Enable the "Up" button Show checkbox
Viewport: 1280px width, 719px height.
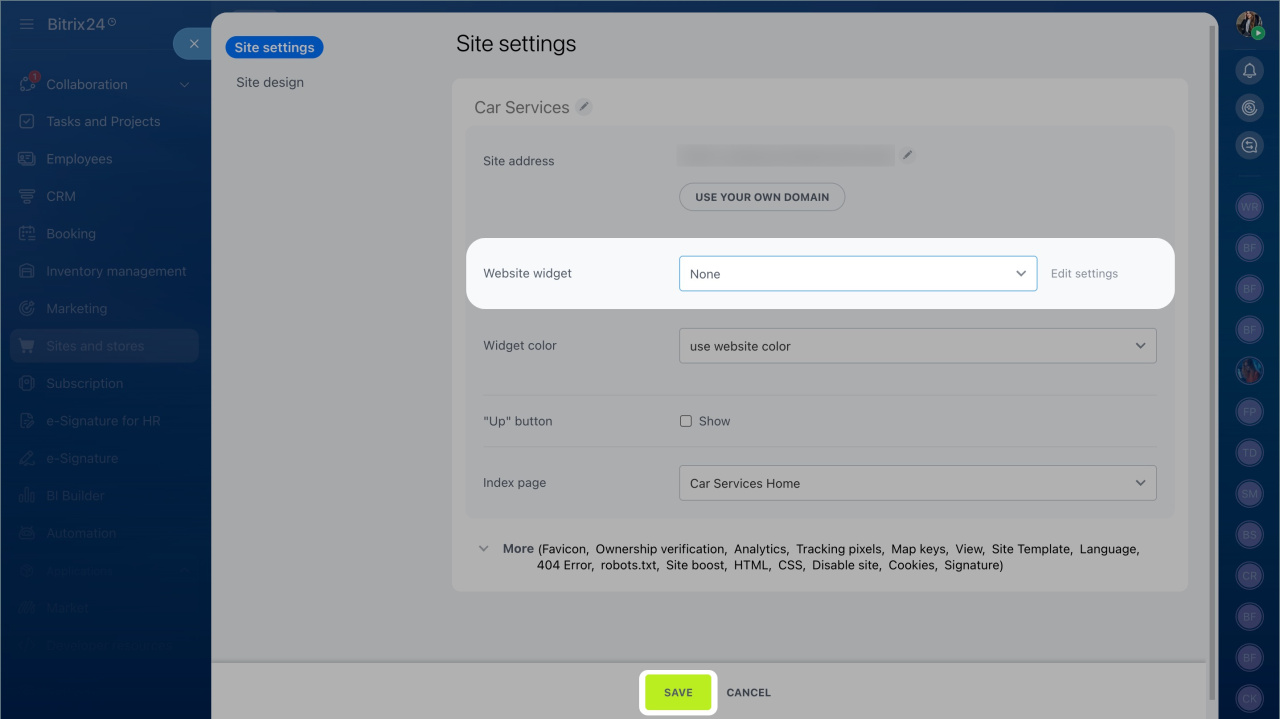click(686, 421)
